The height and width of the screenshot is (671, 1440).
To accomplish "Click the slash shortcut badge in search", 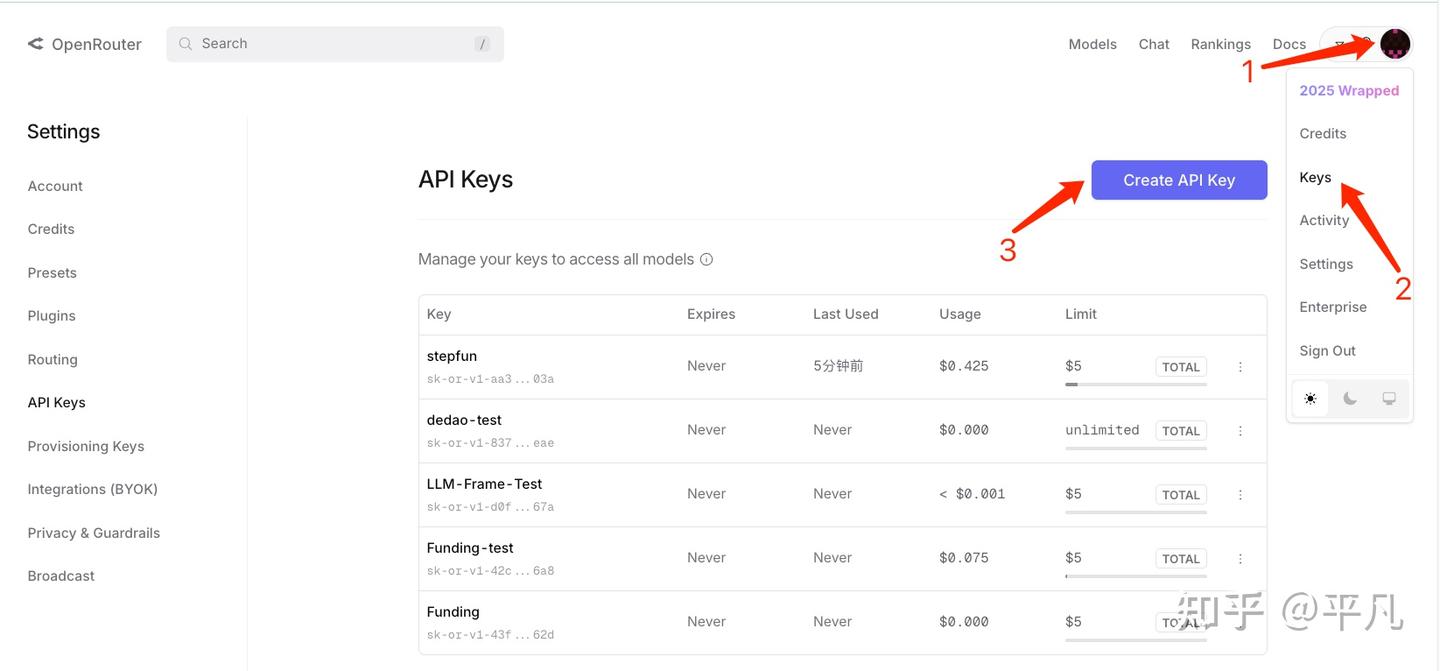I will pos(483,44).
